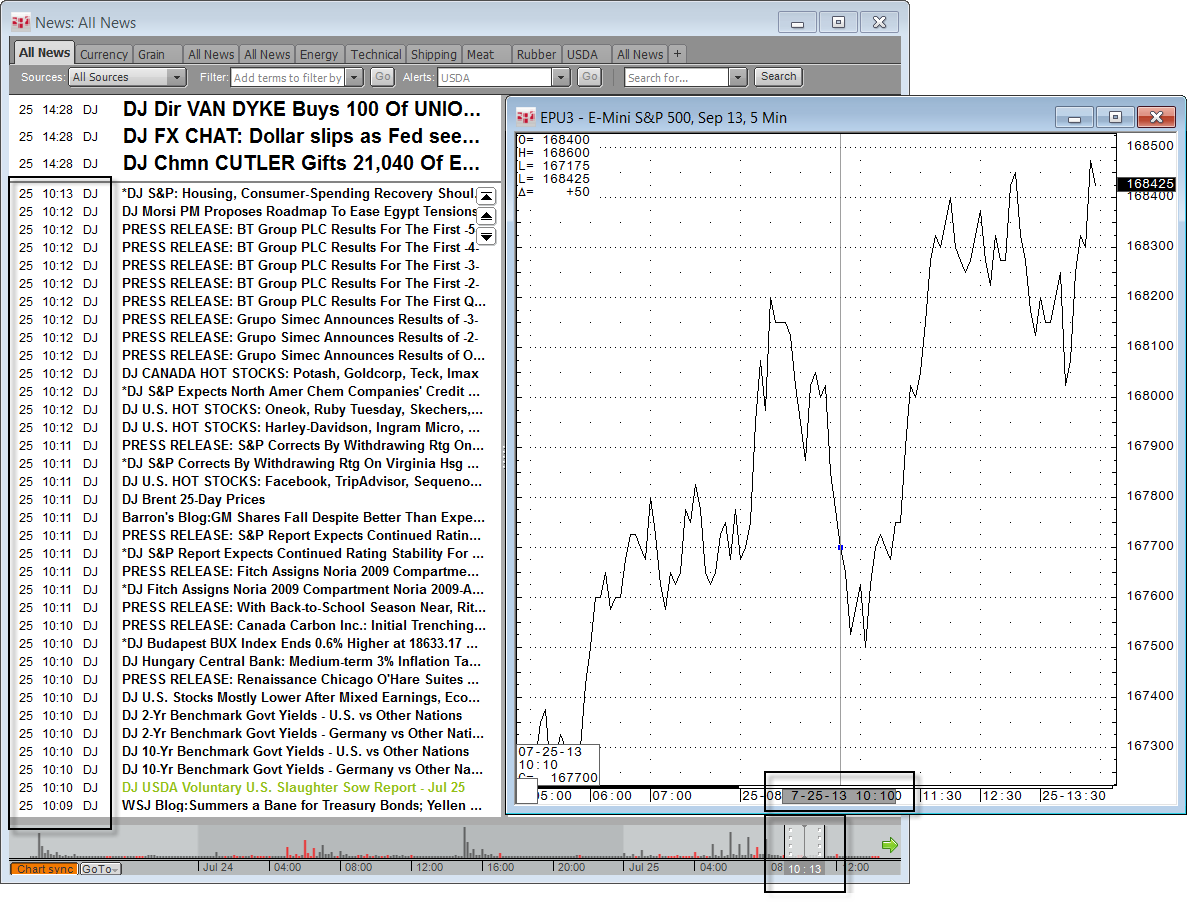The height and width of the screenshot is (902, 1187).
Task: Click the scroll-to-top arrow in news list
Action: (x=486, y=197)
